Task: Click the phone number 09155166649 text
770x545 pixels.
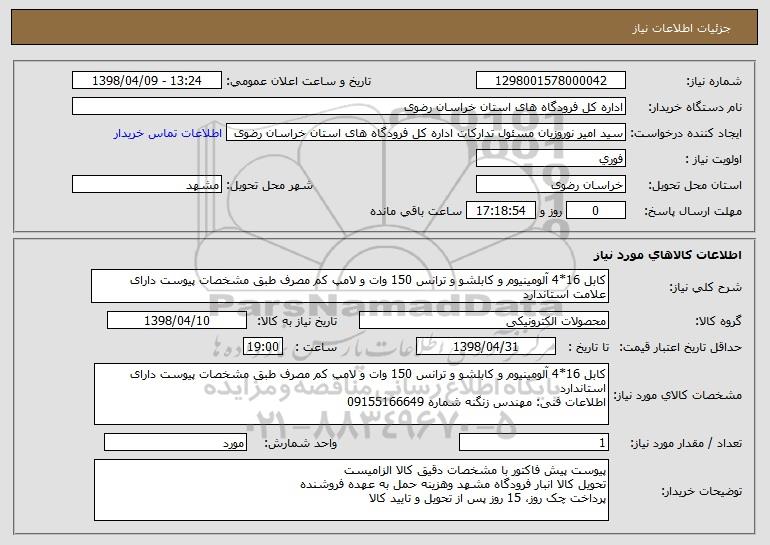Action: point(385,402)
